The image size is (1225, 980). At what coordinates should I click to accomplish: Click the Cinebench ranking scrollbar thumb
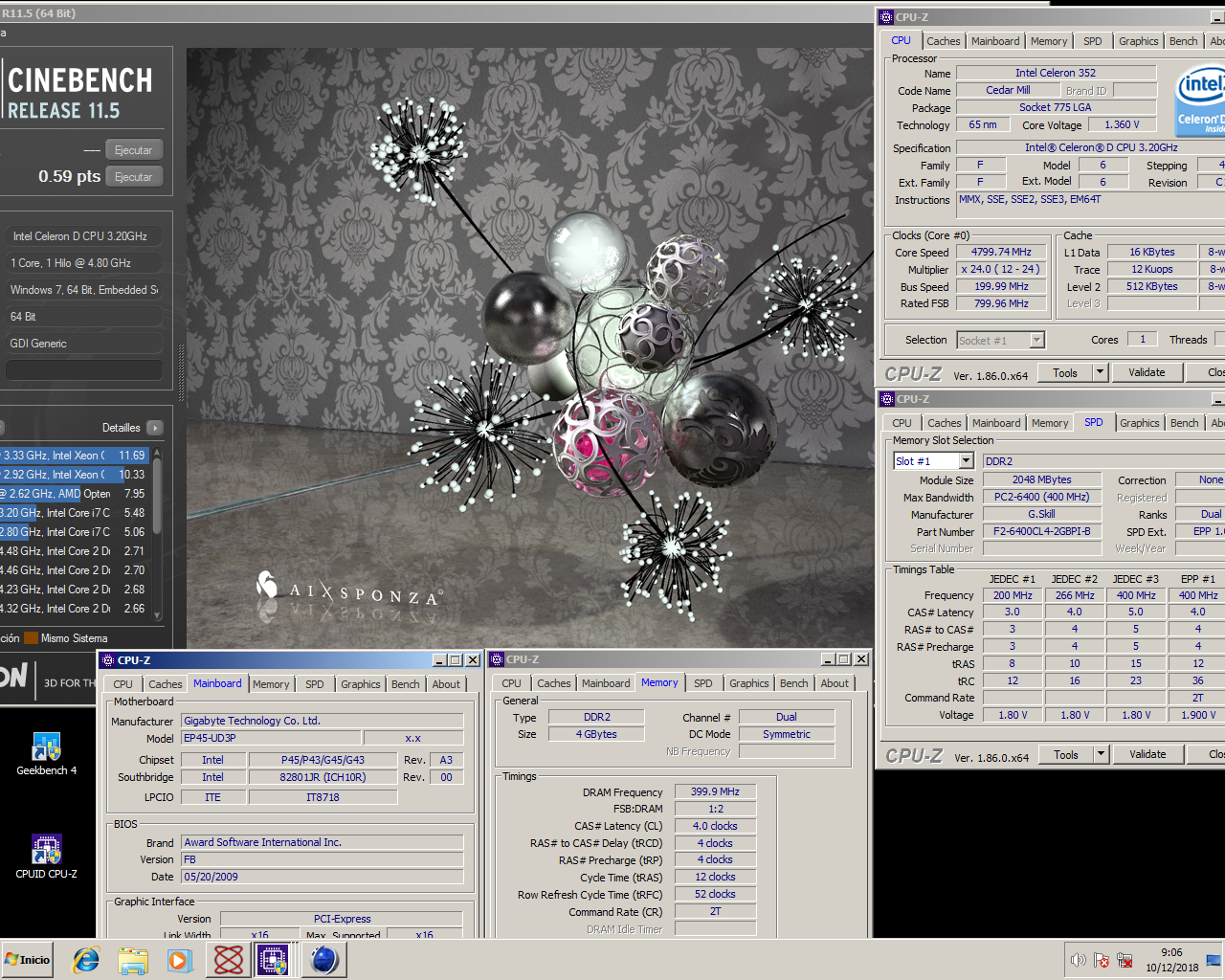point(157,497)
